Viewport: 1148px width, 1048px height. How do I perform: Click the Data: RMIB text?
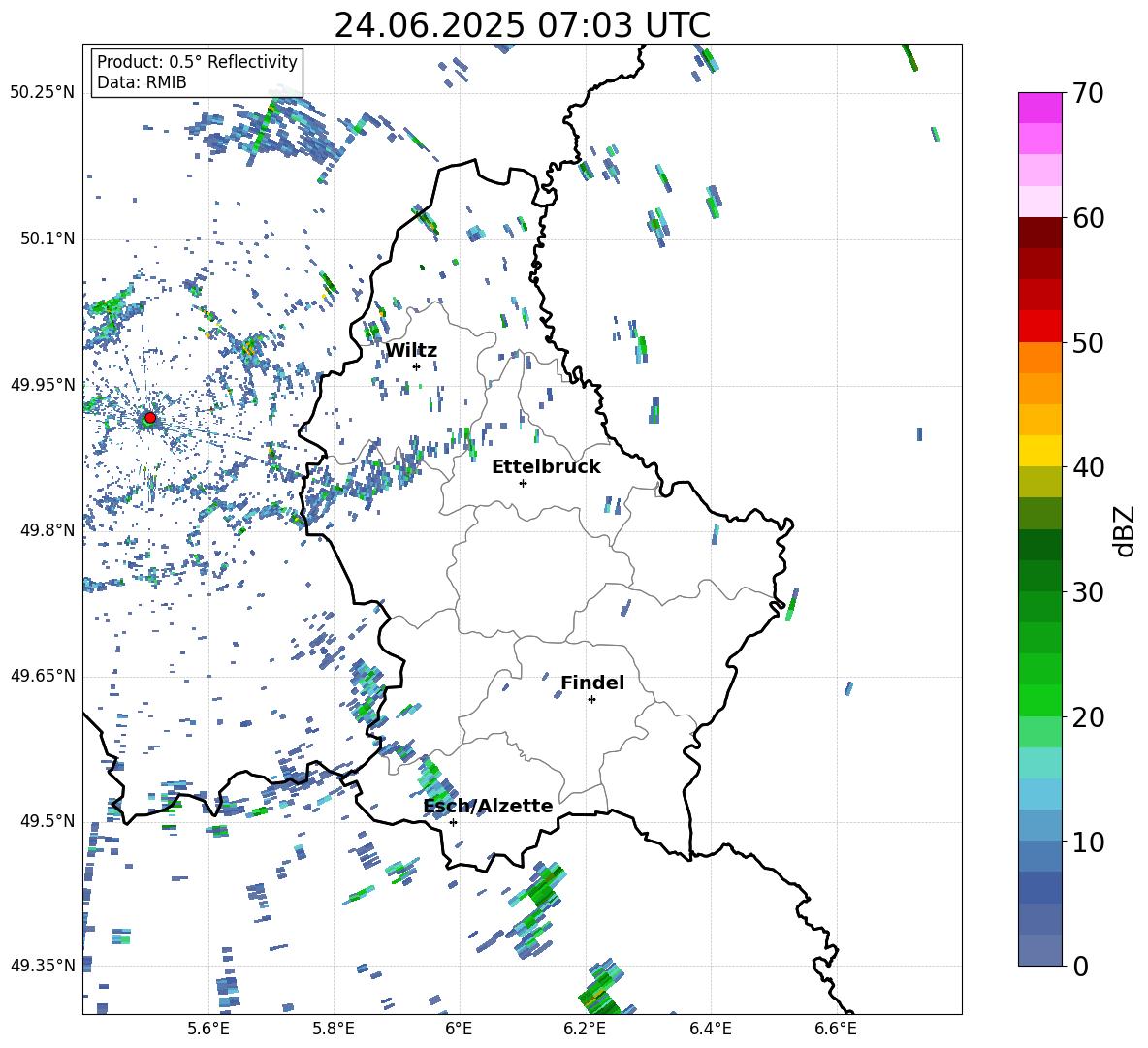tap(142, 82)
